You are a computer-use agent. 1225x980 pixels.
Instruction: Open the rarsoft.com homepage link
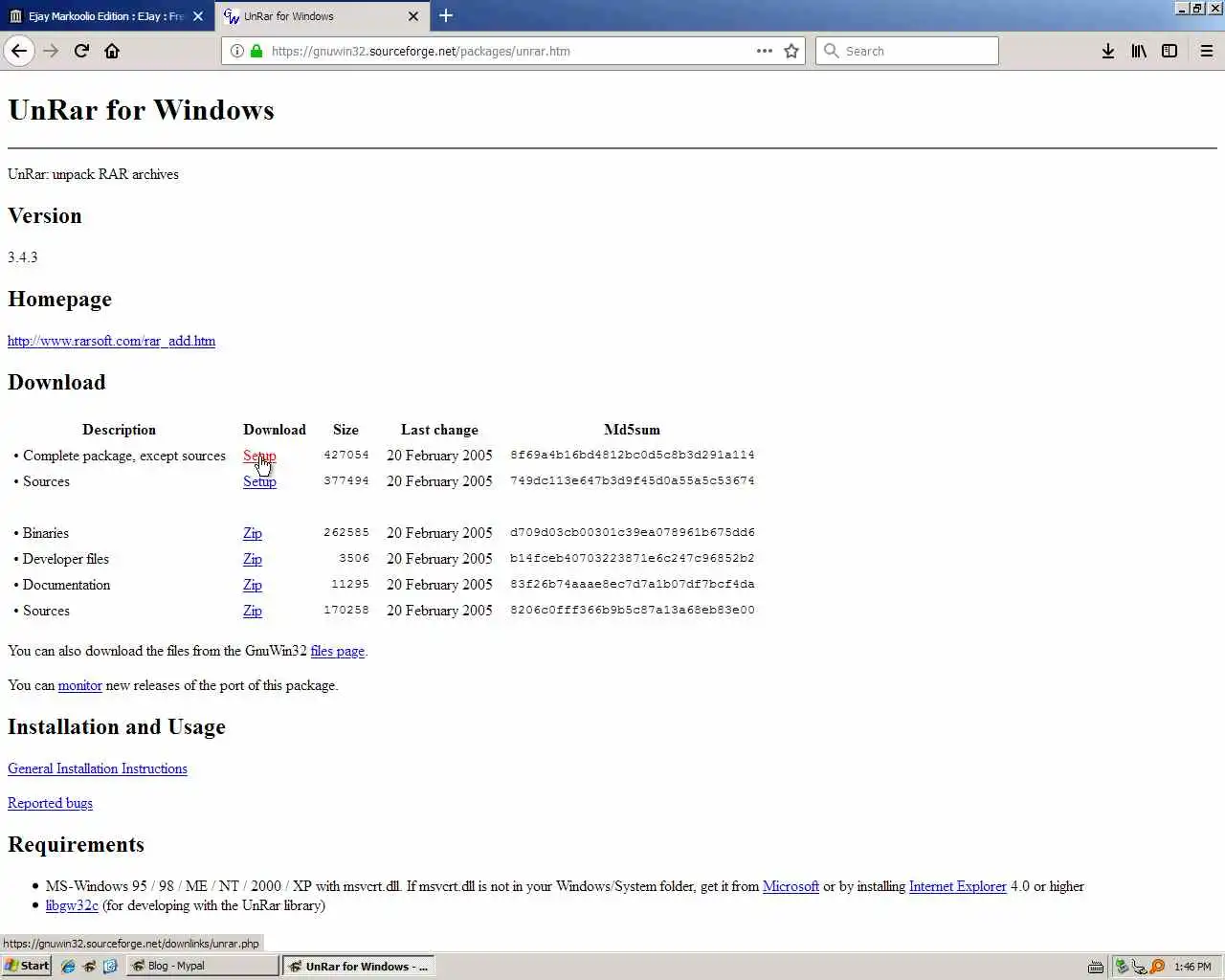111,341
